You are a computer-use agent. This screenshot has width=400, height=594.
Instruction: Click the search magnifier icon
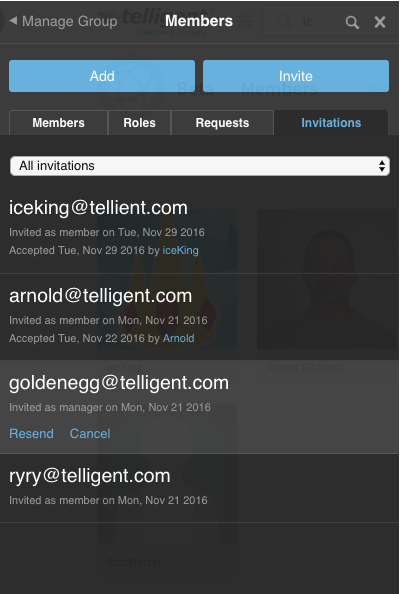352,22
